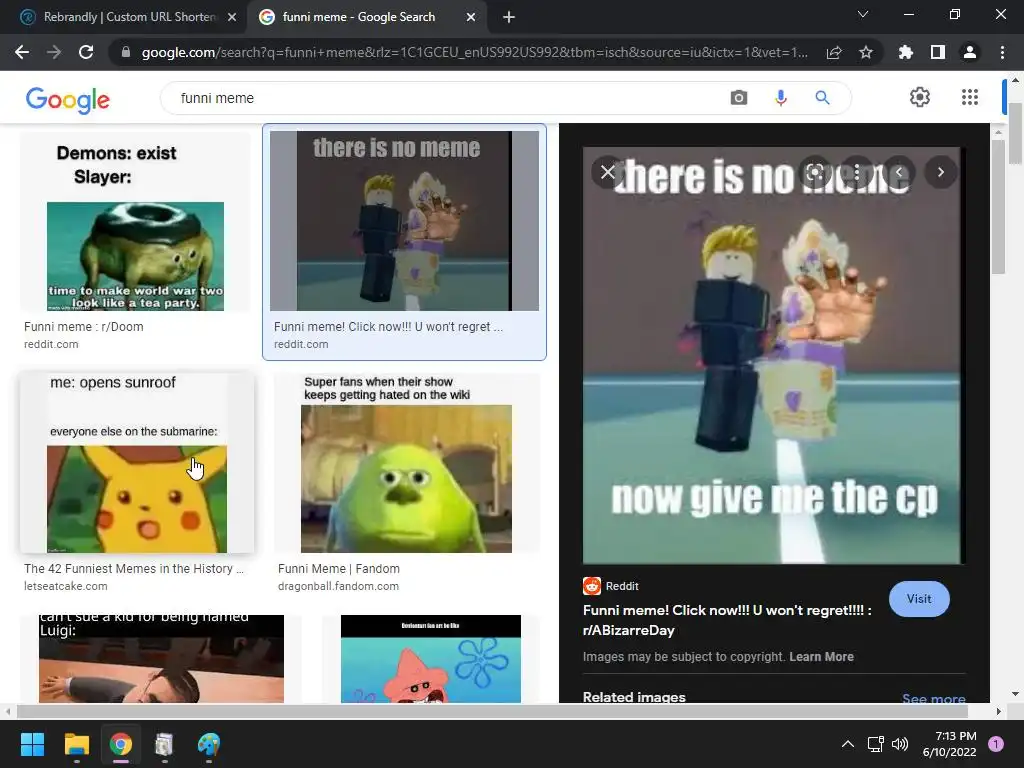Open the volume control in system tray
1024x768 pixels.
pyautogui.click(x=900, y=744)
